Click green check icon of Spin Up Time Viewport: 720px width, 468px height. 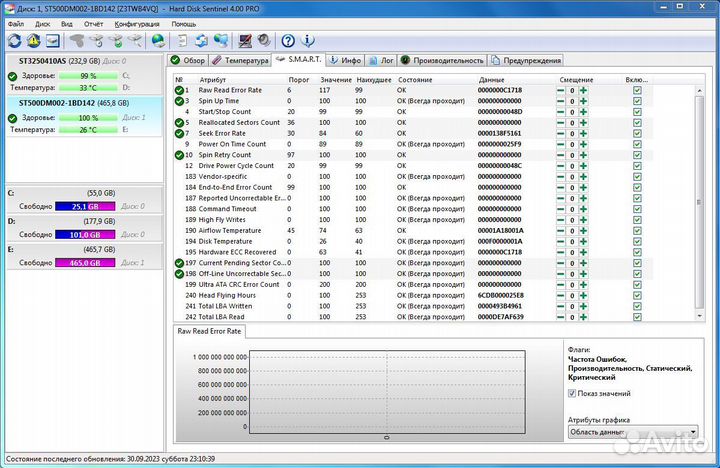point(179,101)
